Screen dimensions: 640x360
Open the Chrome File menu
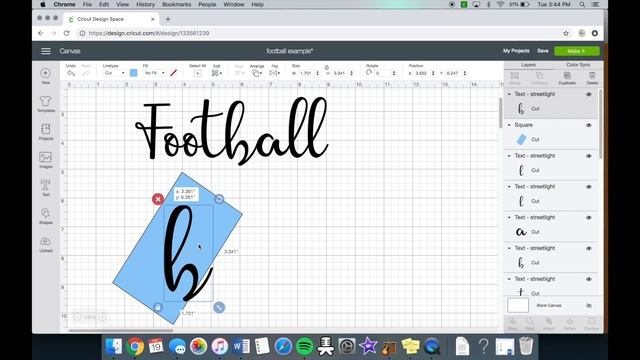[87, 4]
